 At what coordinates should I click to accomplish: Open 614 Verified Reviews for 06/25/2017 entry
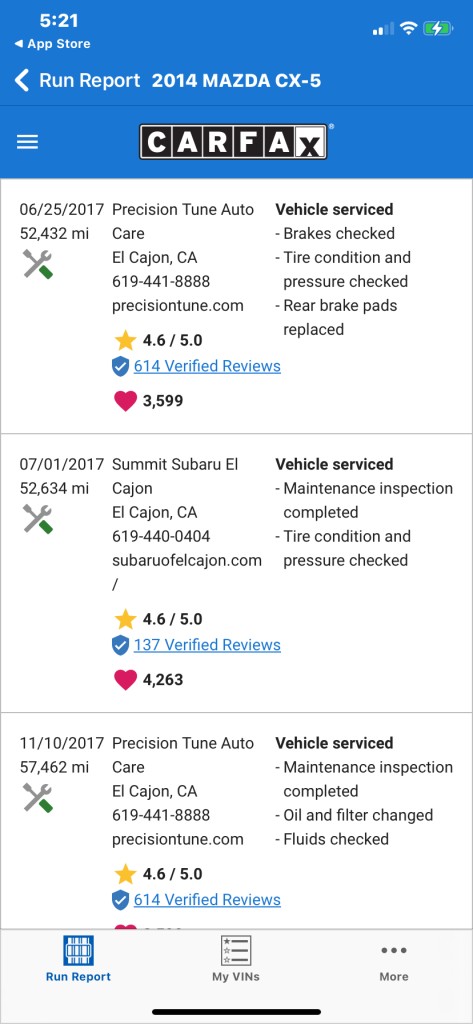coord(207,366)
